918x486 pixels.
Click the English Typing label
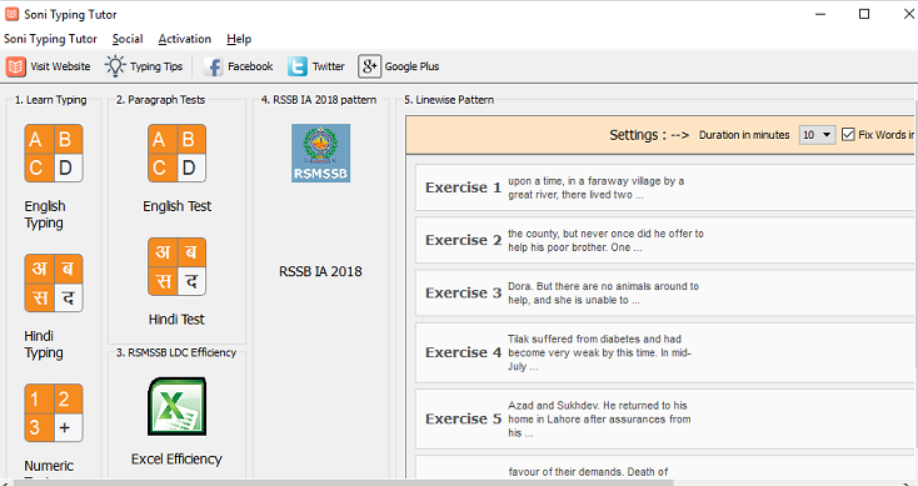[44, 214]
